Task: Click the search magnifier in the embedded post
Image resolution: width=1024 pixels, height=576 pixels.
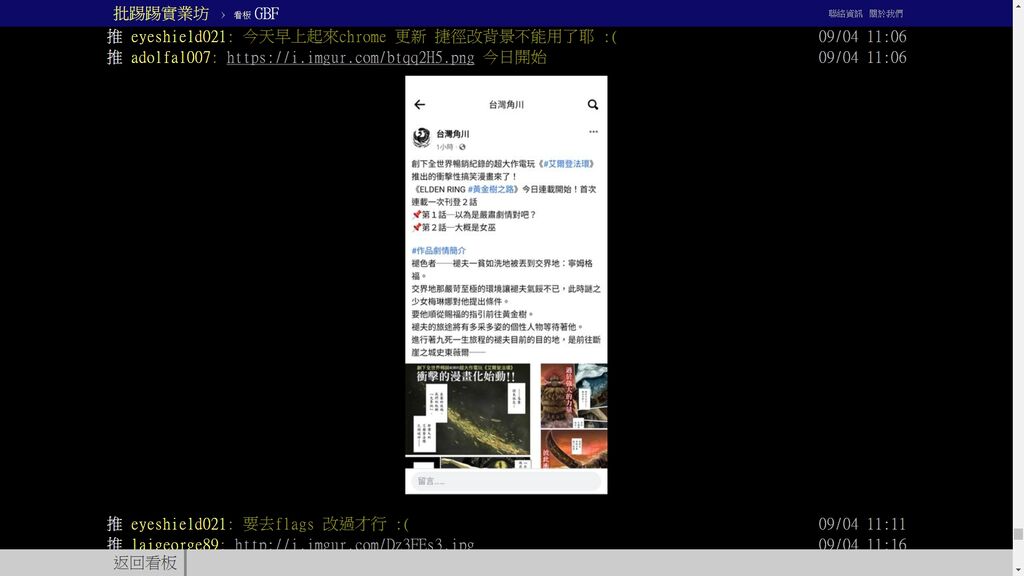Action: [592, 104]
